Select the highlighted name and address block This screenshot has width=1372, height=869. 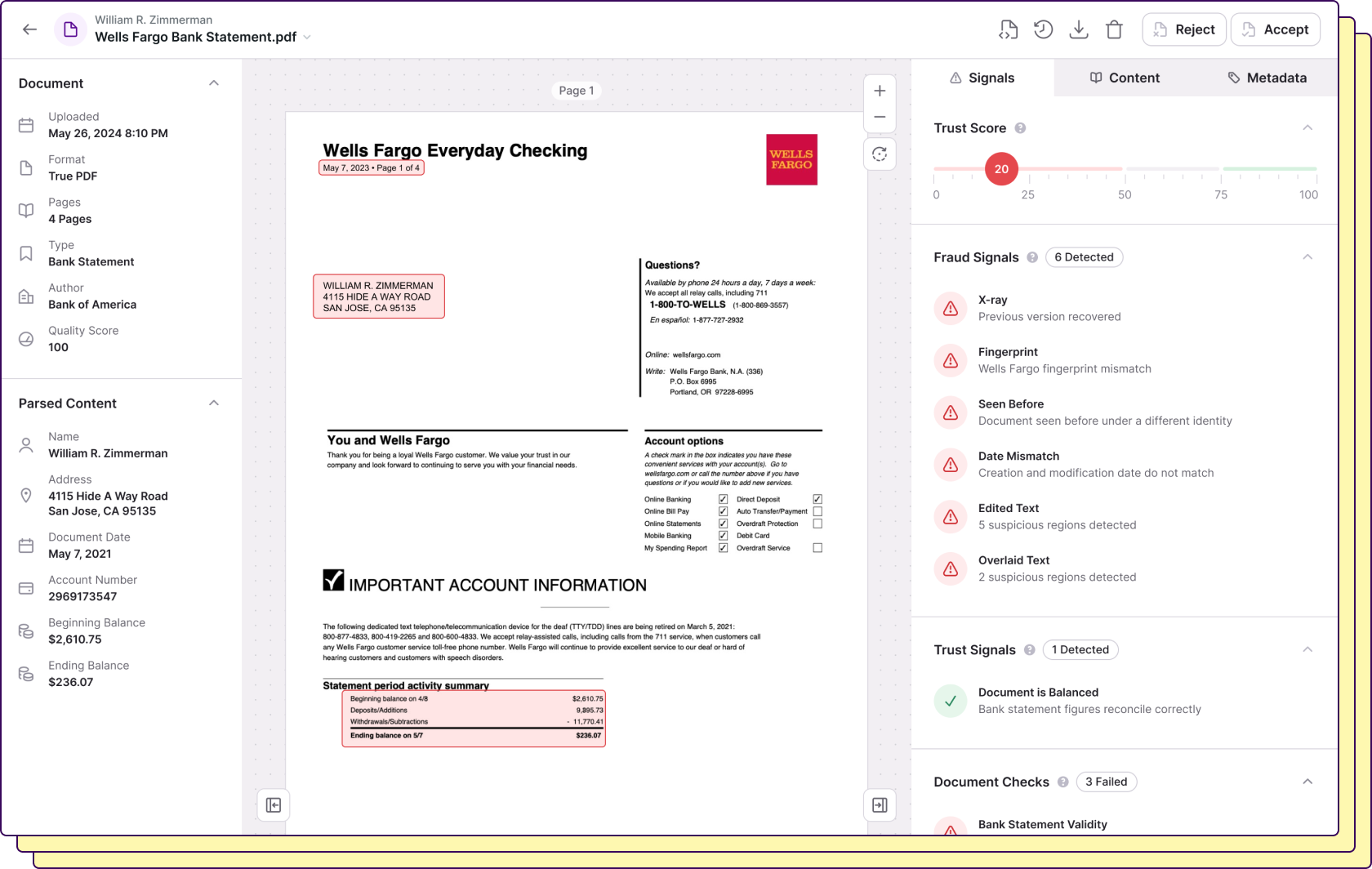(379, 296)
